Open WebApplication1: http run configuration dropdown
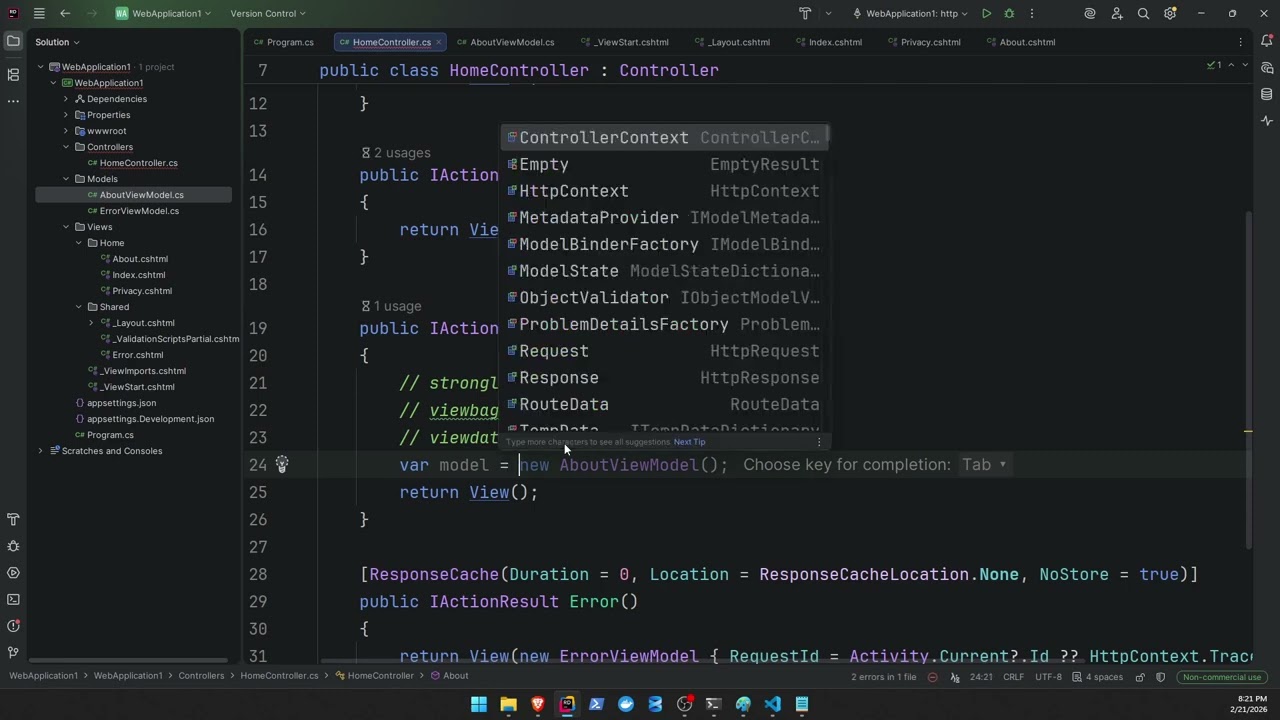Viewport: 1280px width, 720px height. coord(909,13)
